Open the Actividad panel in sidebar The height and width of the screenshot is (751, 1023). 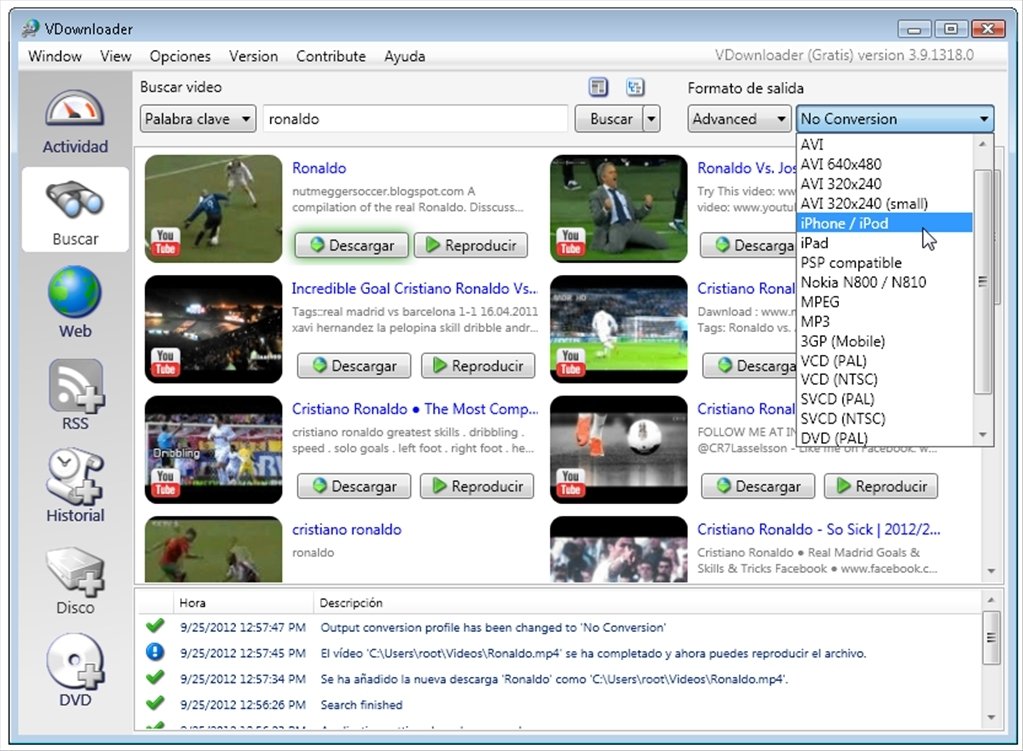pyautogui.click(x=75, y=122)
